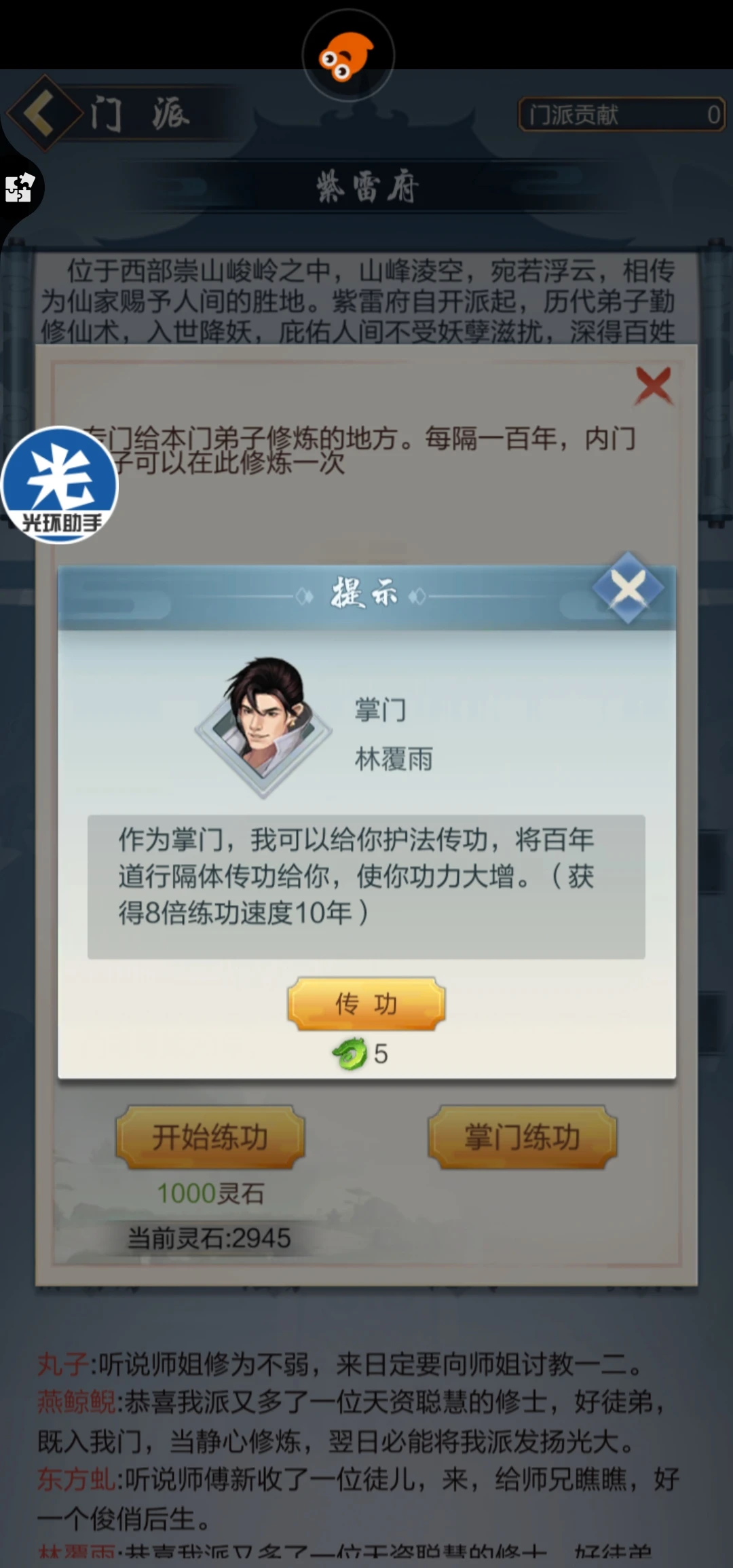Tap the green jade currency icon
The image size is (733, 1568).
(x=350, y=1053)
